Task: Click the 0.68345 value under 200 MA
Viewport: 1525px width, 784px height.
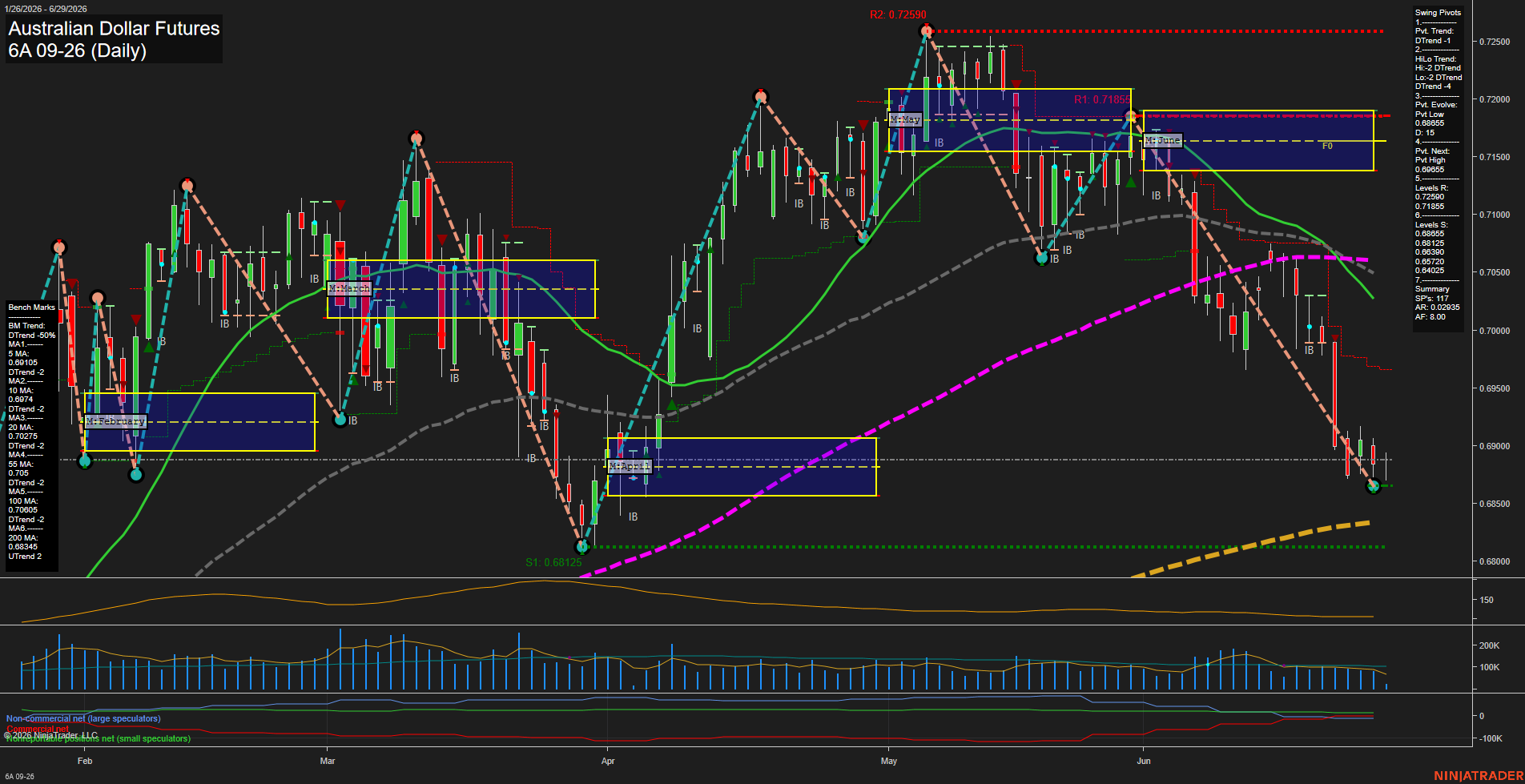Action: [22, 547]
